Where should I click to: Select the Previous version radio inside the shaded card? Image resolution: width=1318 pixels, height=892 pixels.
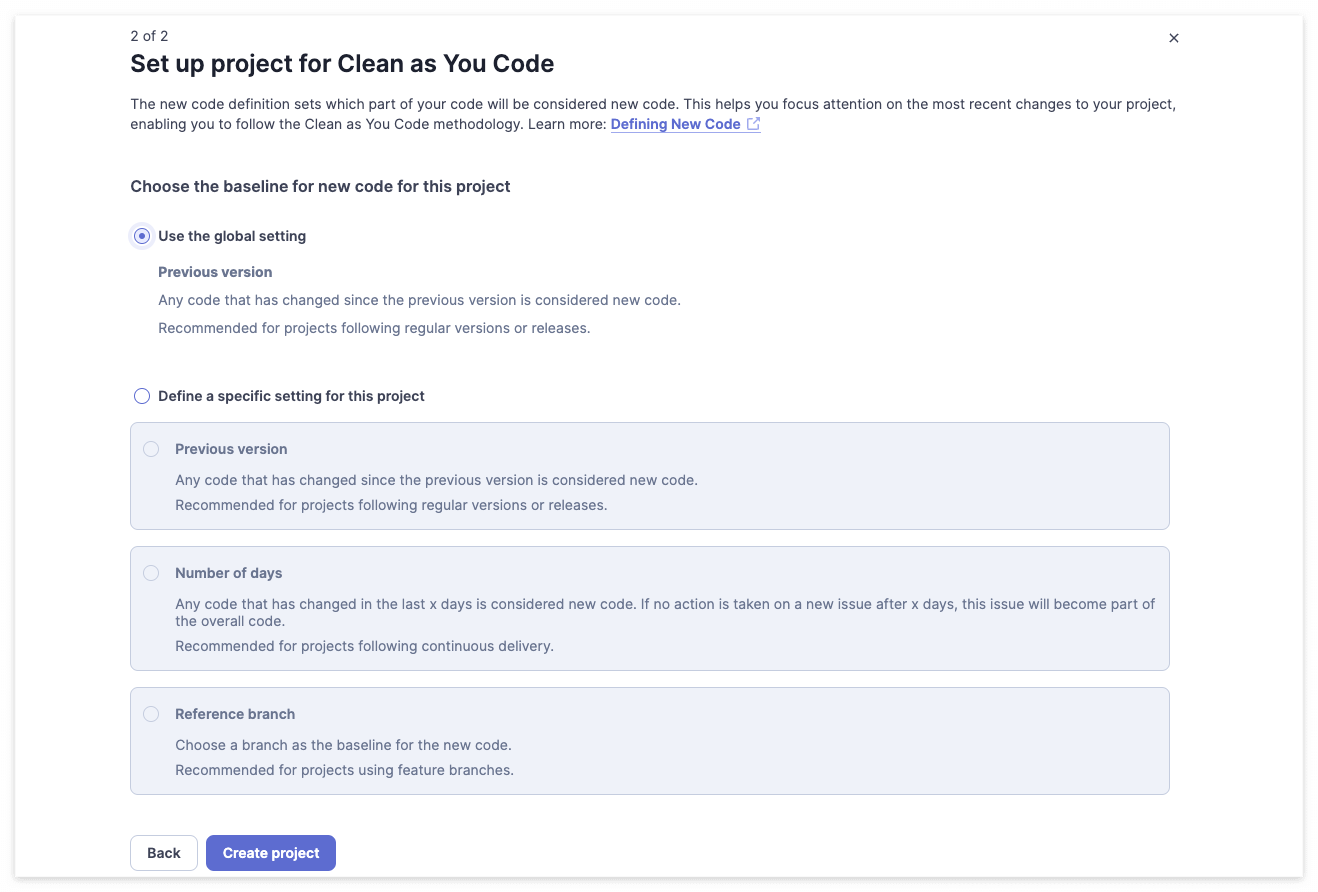click(151, 449)
